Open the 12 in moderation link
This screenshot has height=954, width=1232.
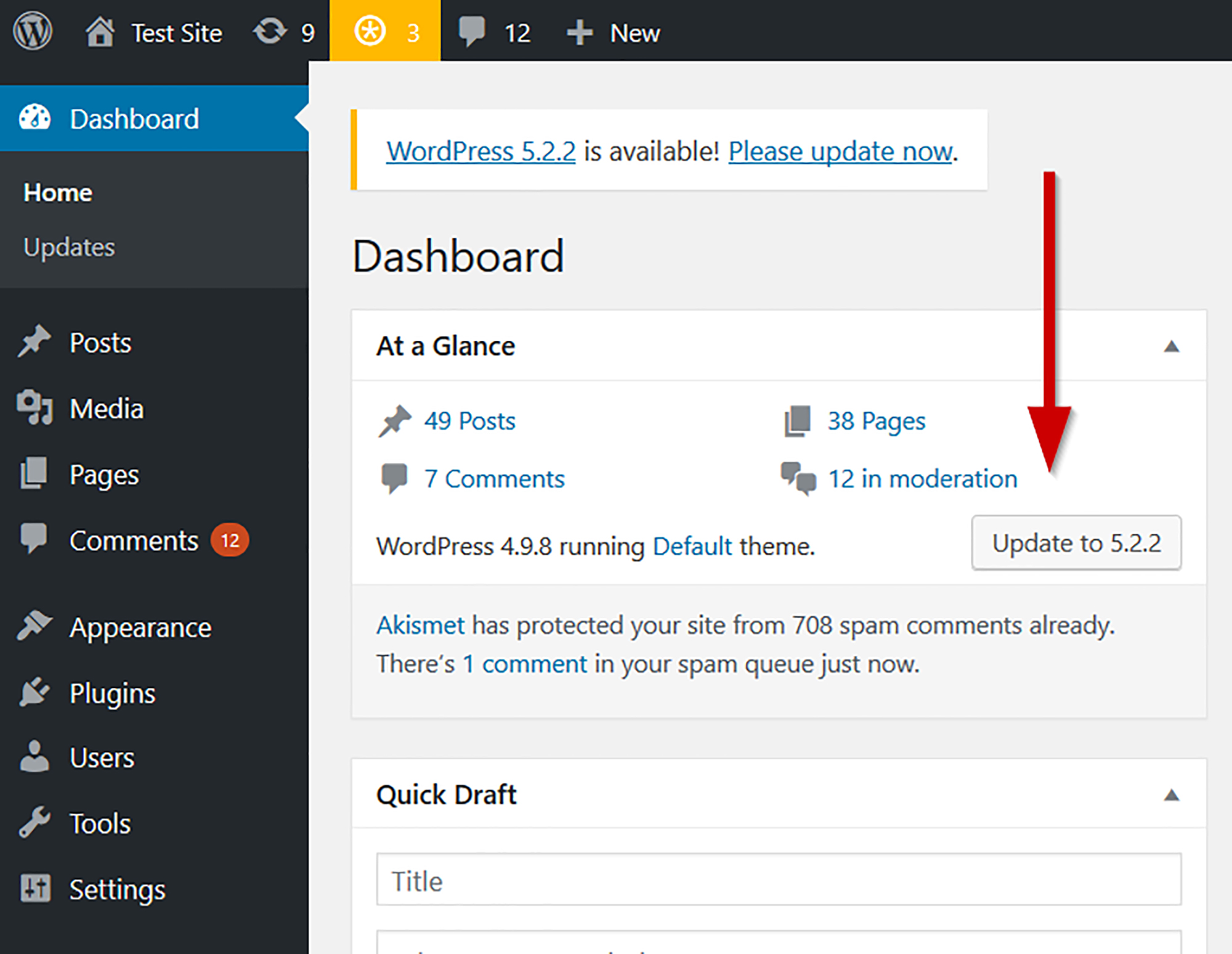click(x=923, y=479)
